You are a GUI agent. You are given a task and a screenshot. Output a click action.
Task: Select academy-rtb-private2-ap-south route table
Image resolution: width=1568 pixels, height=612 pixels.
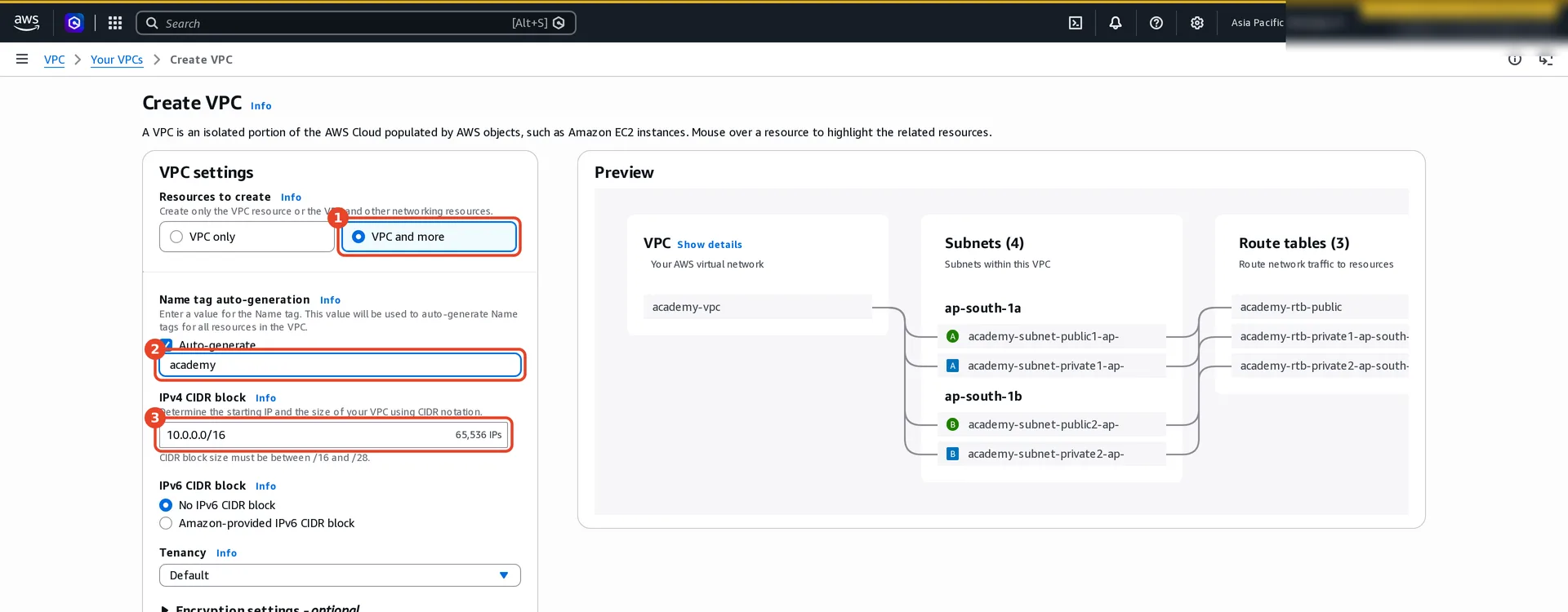pos(1320,366)
